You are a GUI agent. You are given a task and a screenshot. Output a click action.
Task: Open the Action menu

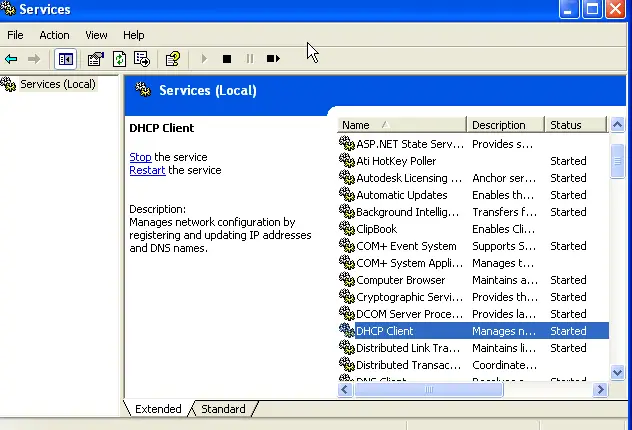click(x=54, y=35)
